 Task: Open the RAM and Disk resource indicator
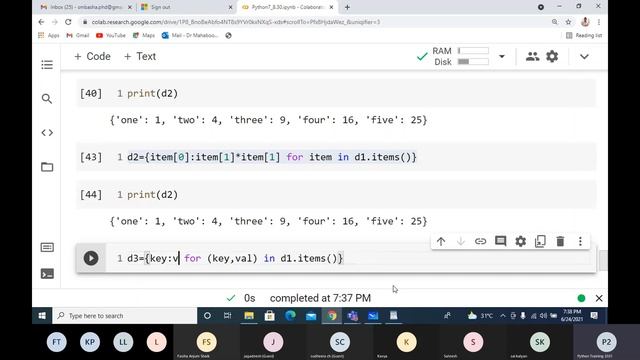point(460,56)
